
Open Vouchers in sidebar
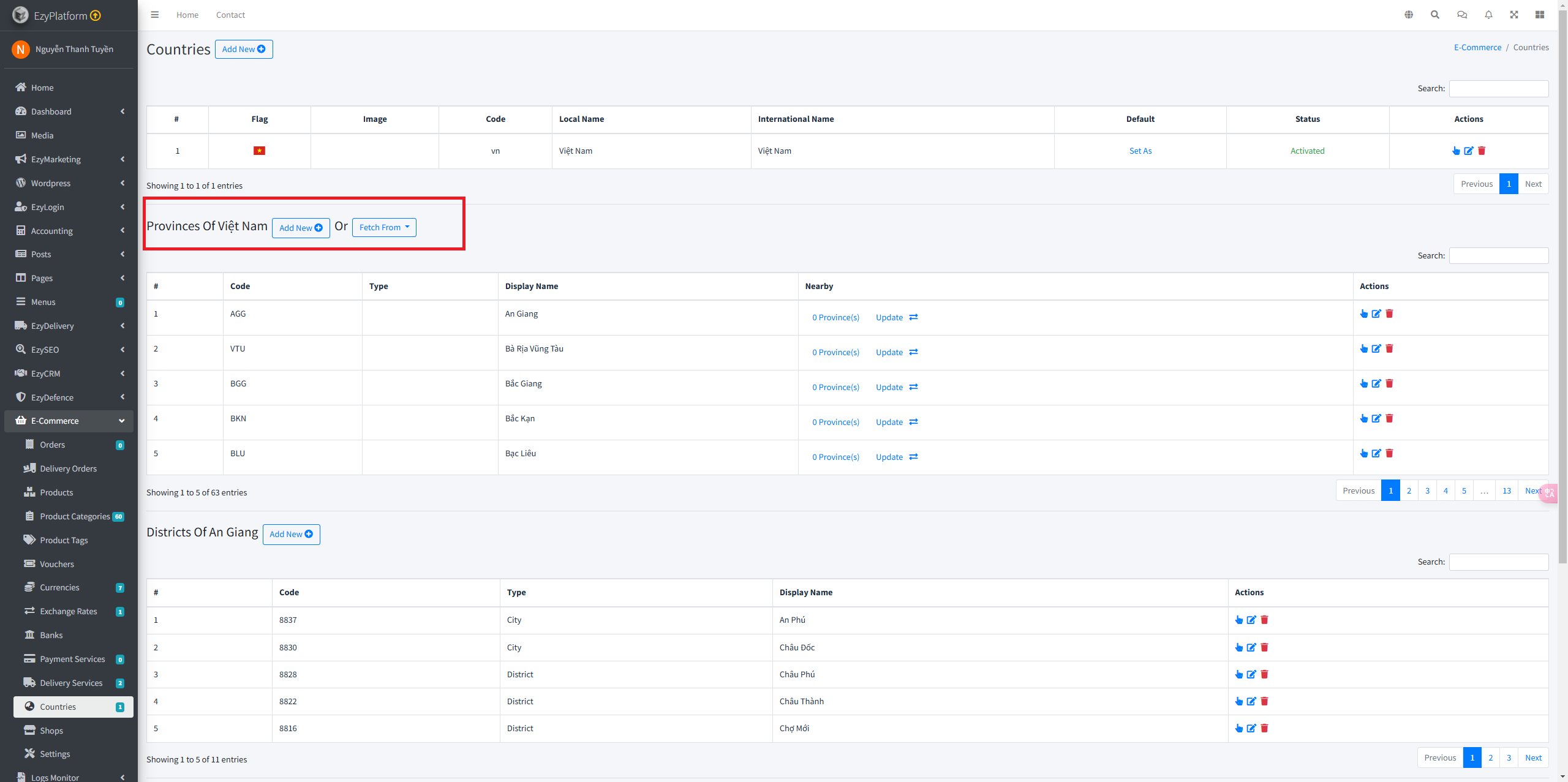73,564
